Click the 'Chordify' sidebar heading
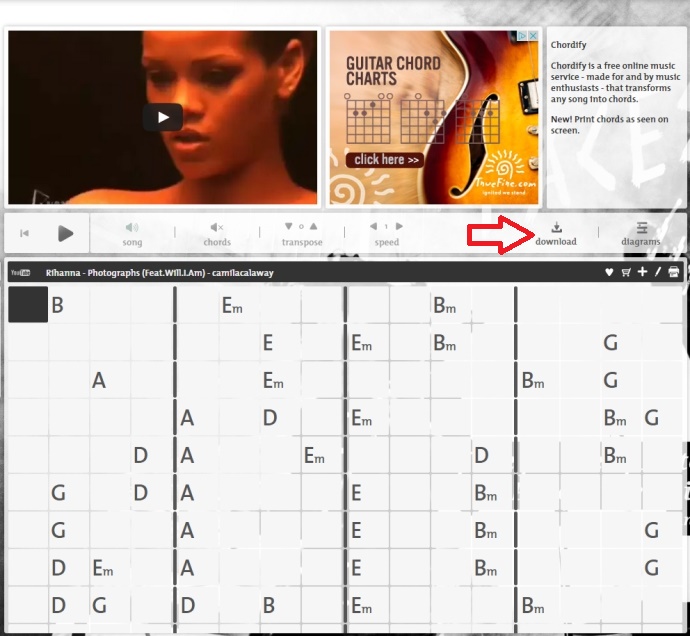Viewport: 690px width, 636px height. click(569, 45)
